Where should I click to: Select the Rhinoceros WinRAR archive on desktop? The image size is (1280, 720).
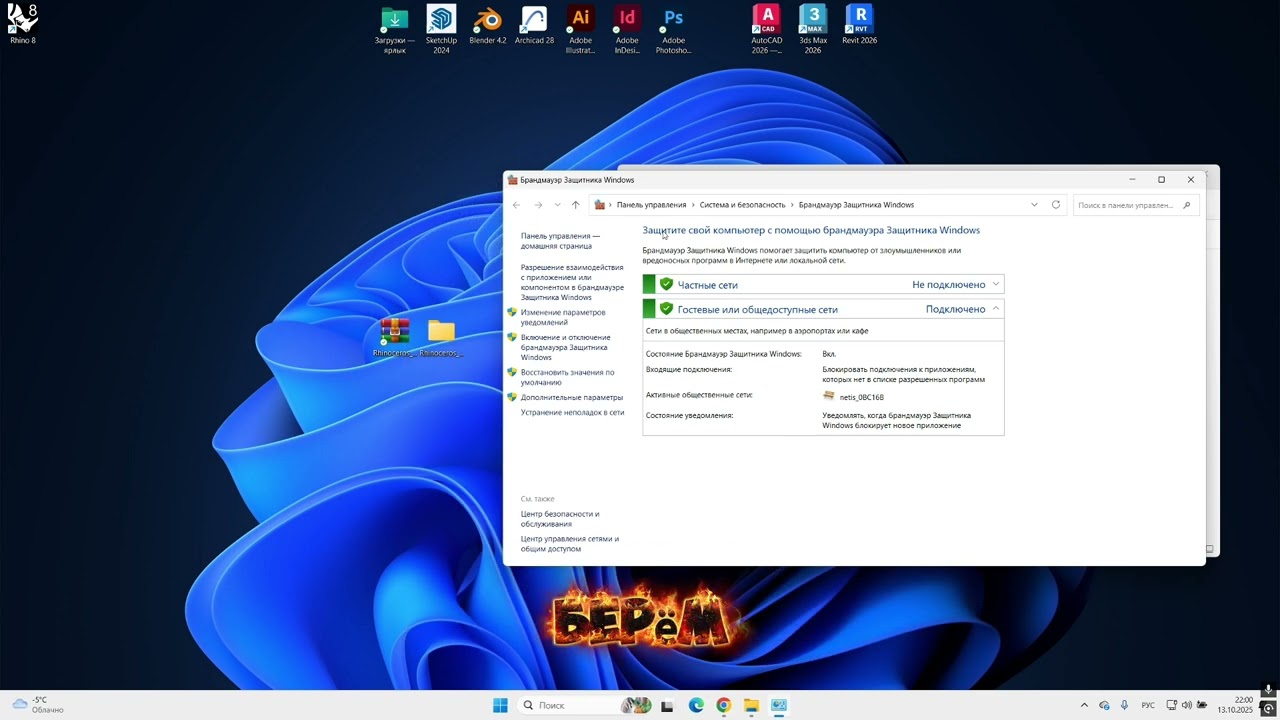tap(395, 338)
